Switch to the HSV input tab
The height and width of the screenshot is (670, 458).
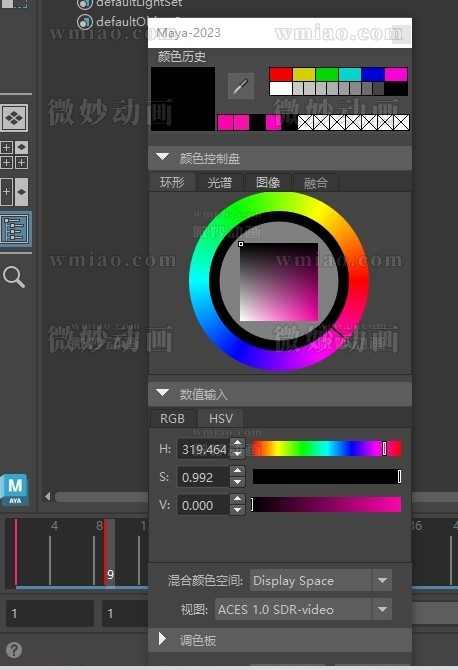221,418
